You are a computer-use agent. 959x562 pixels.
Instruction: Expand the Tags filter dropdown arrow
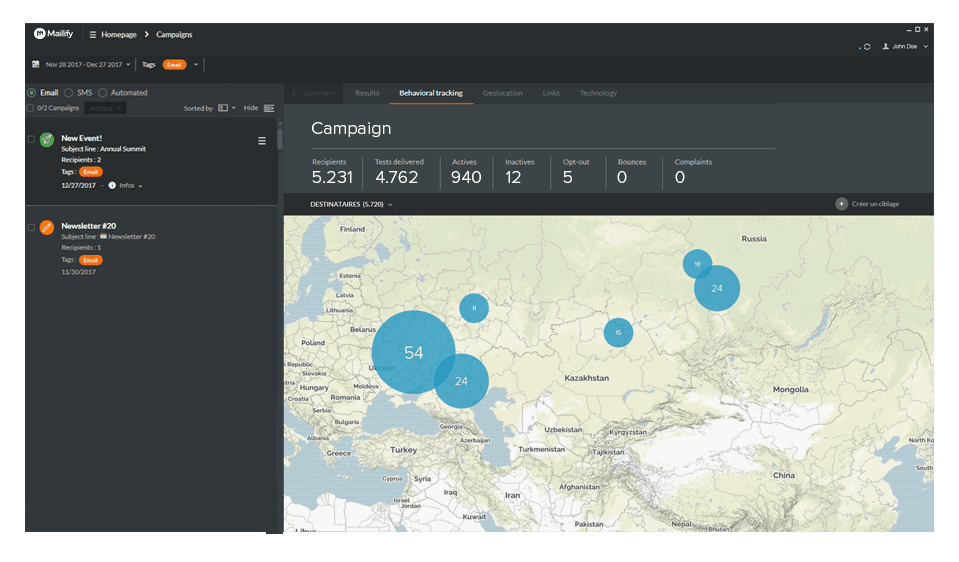click(x=196, y=64)
